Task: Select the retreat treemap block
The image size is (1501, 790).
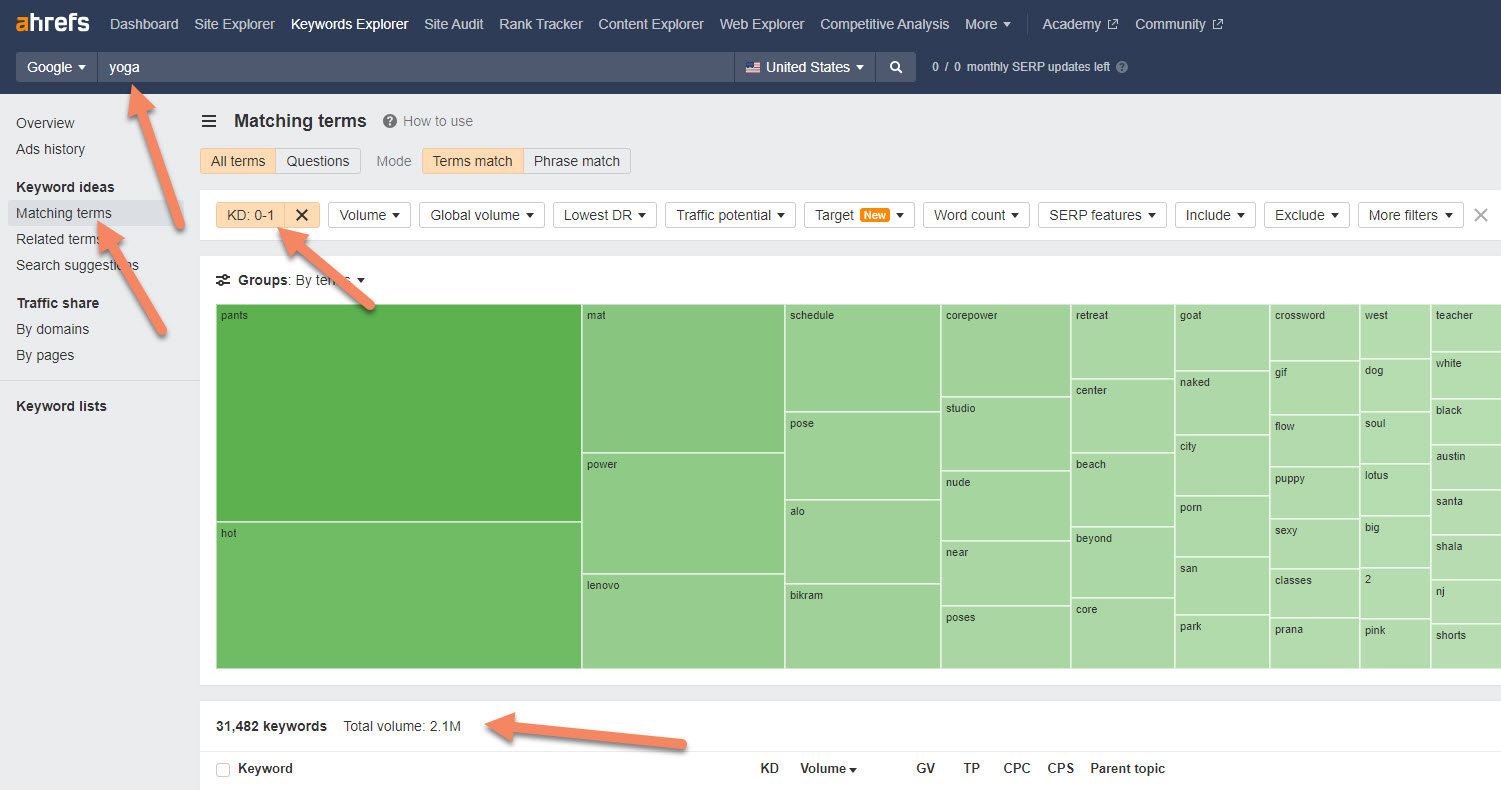Action: click(x=1122, y=341)
